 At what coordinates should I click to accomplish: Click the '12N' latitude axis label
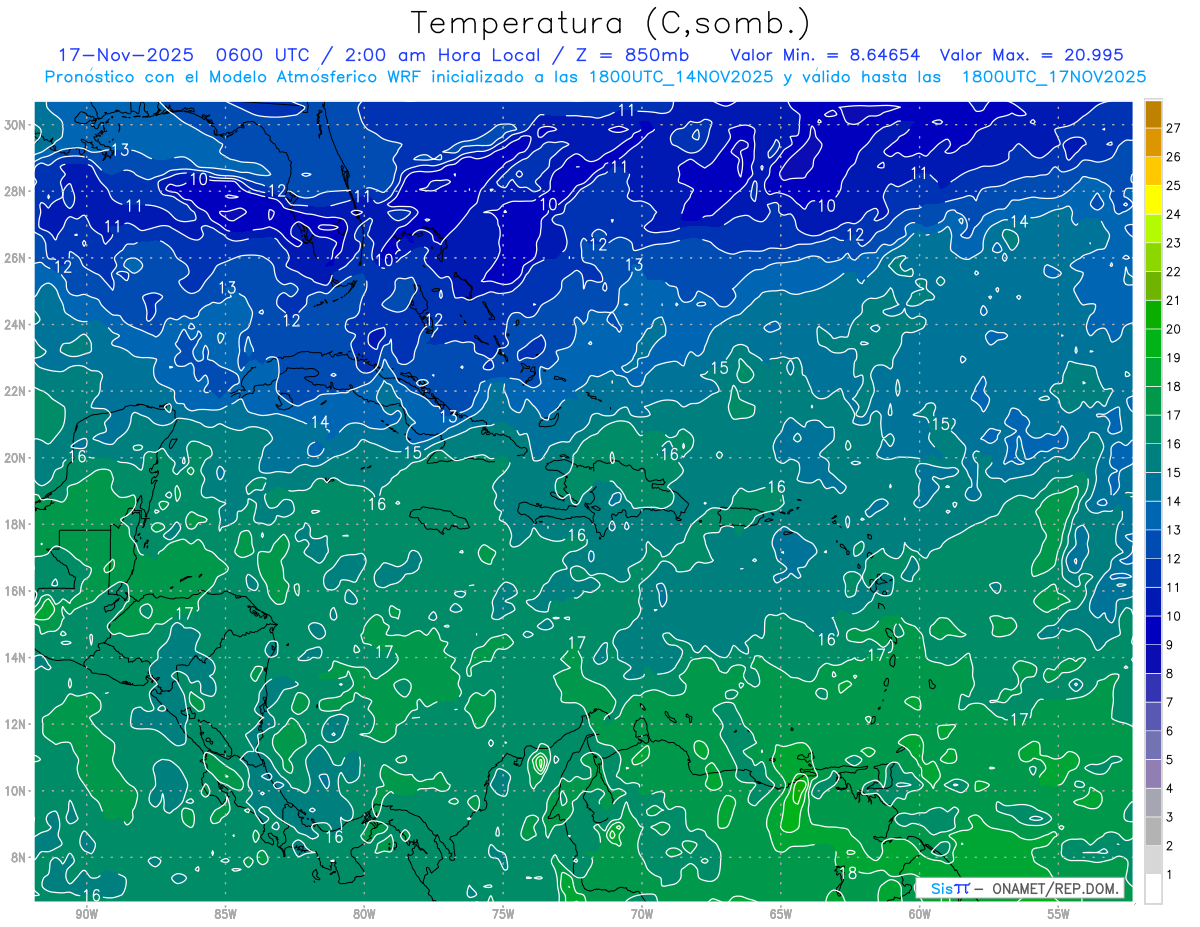pyautogui.click(x=16, y=724)
